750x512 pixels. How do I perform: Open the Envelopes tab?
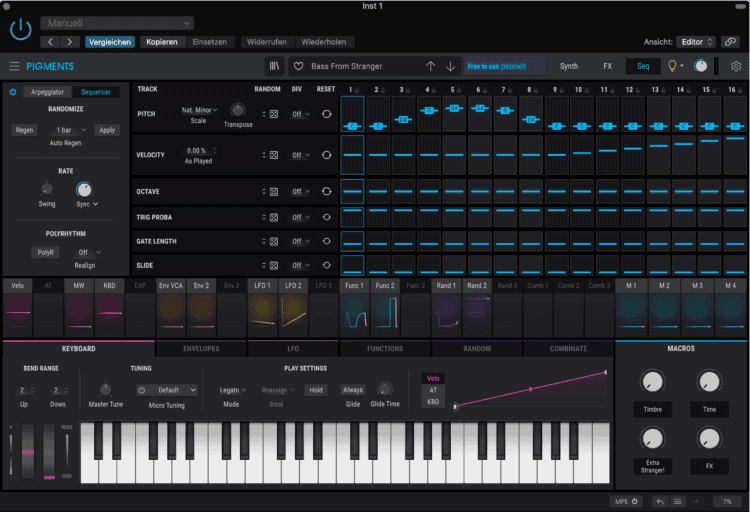tap(201, 348)
